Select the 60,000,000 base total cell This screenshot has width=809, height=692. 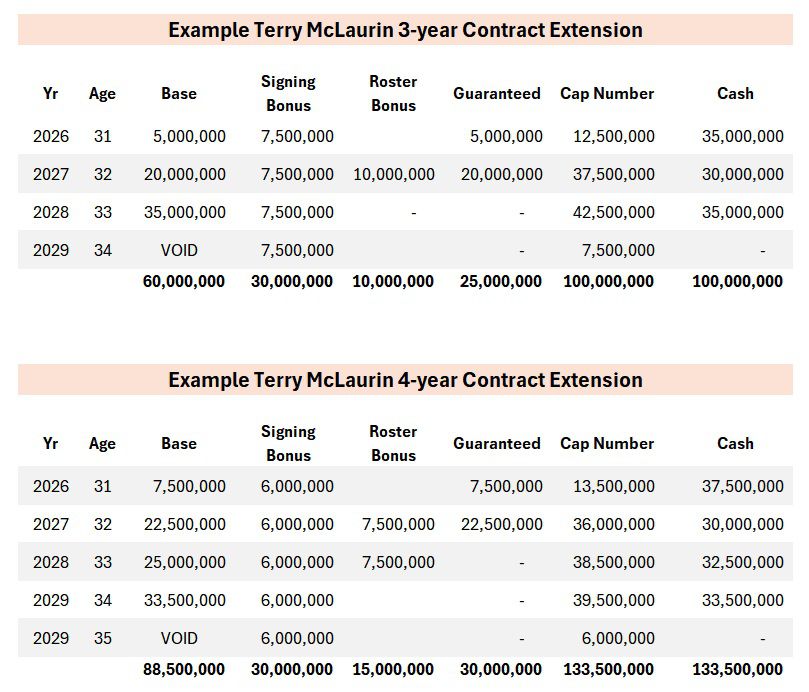[185, 282]
